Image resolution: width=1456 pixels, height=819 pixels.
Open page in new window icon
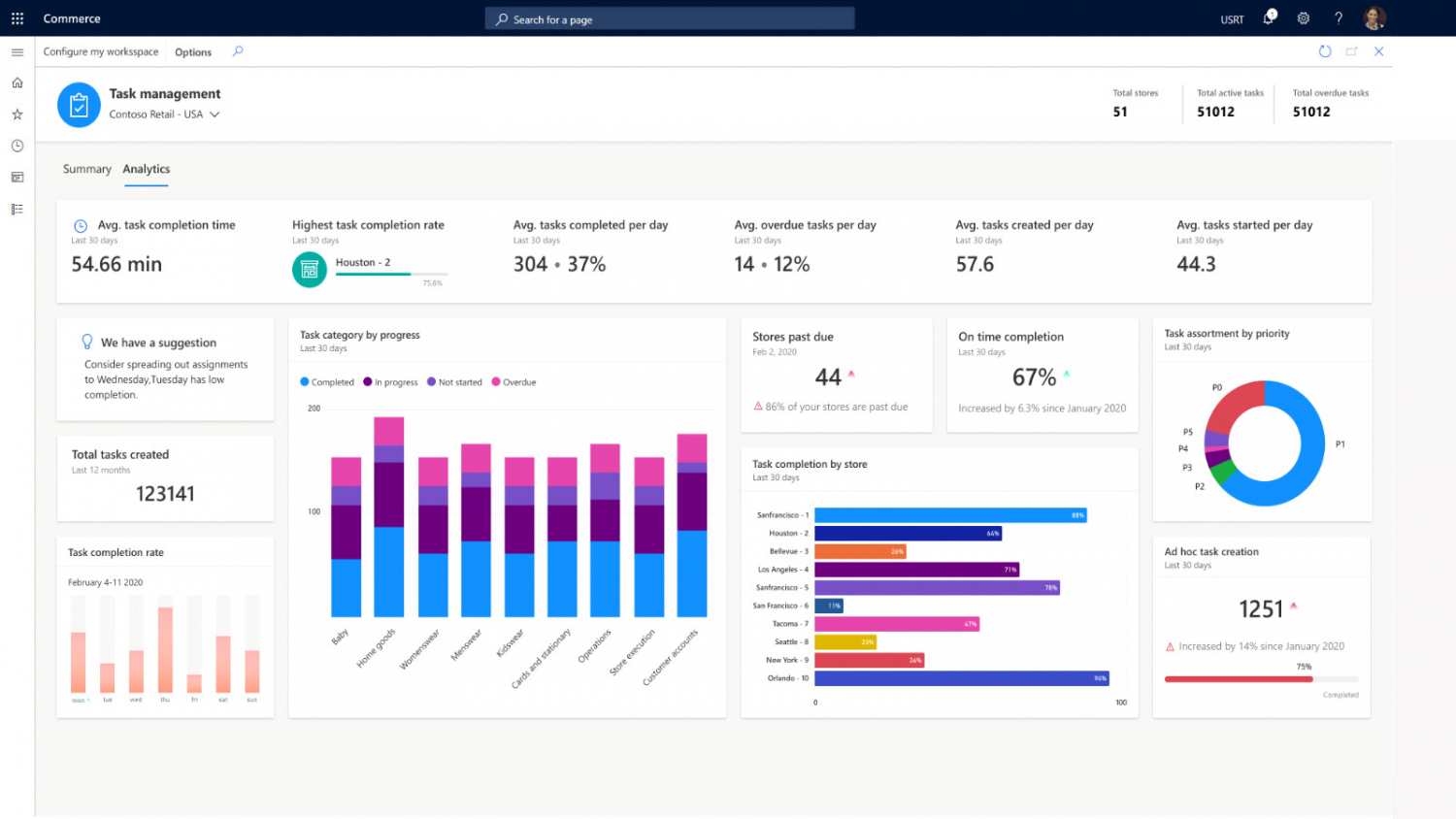pyautogui.click(x=1351, y=51)
